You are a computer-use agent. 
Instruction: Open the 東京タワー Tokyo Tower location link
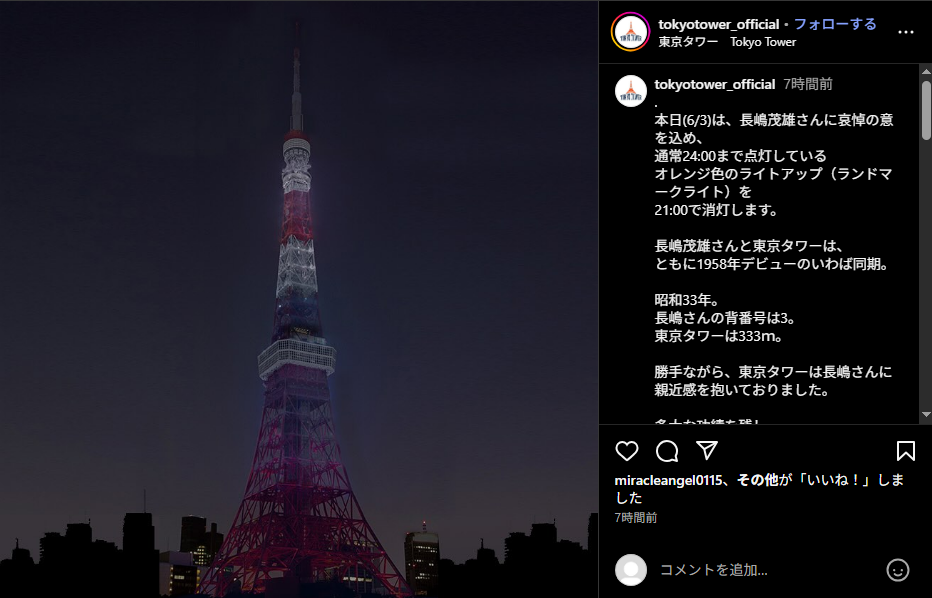coord(727,42)
